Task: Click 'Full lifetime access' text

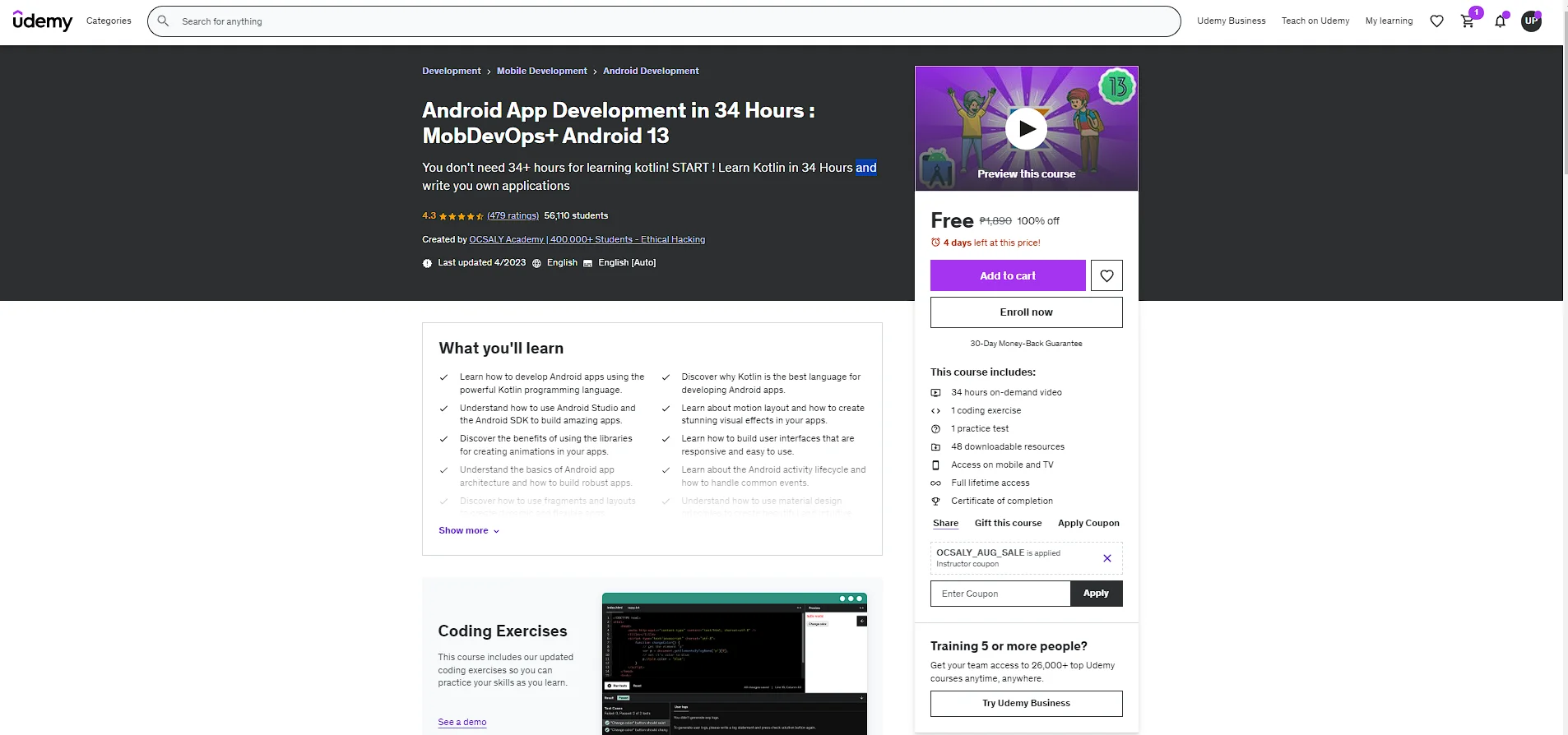Action: pyautogui.click(x=990, y=483)
